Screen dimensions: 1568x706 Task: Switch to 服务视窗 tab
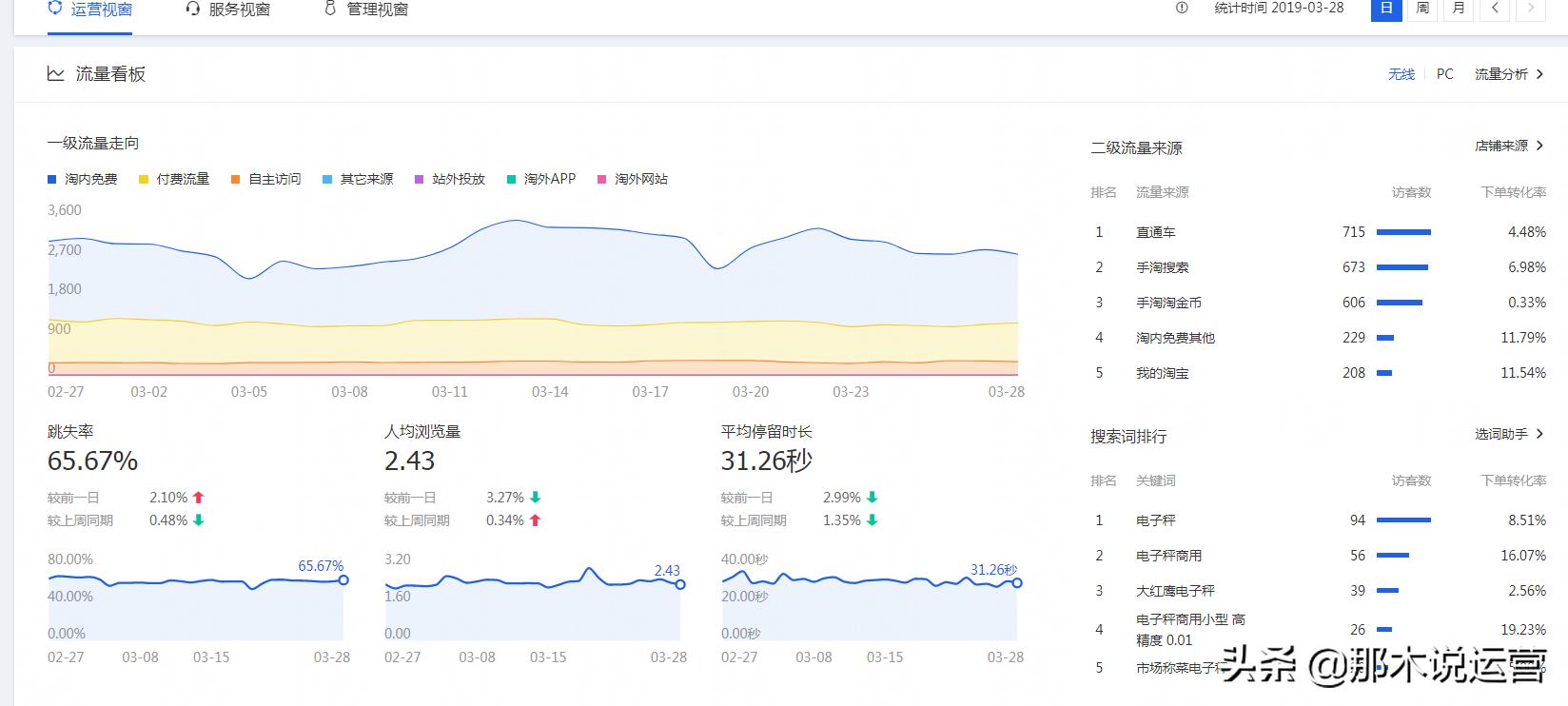(x=238, y=10)
